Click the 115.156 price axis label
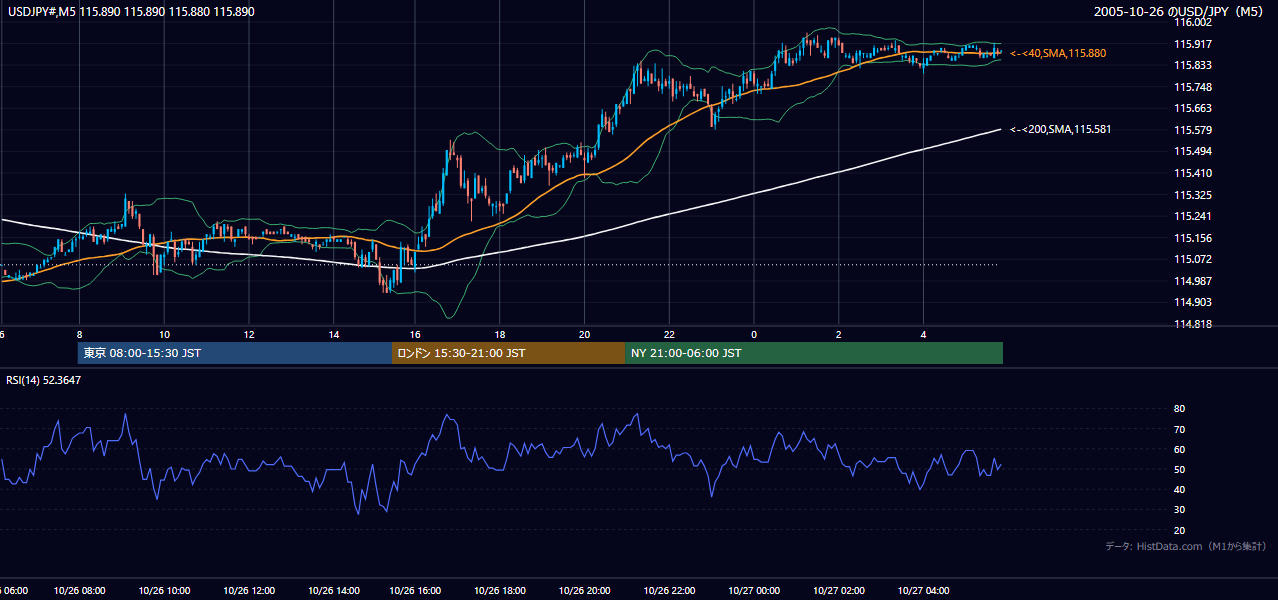The height and width of the screenshot is (600, 1278). (1192, 238)
